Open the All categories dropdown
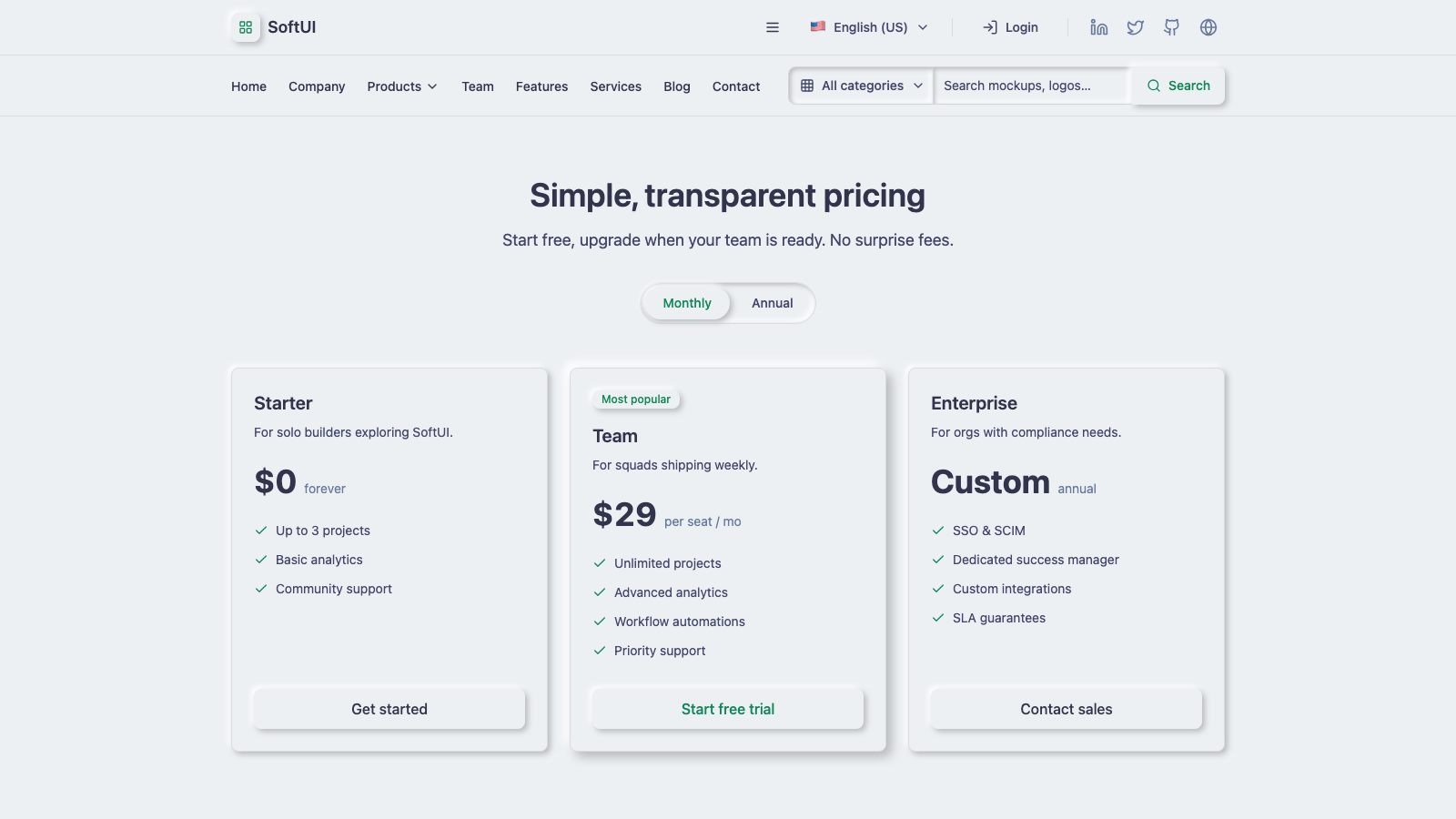The image size is (1456, 819). tap(862, 86)
